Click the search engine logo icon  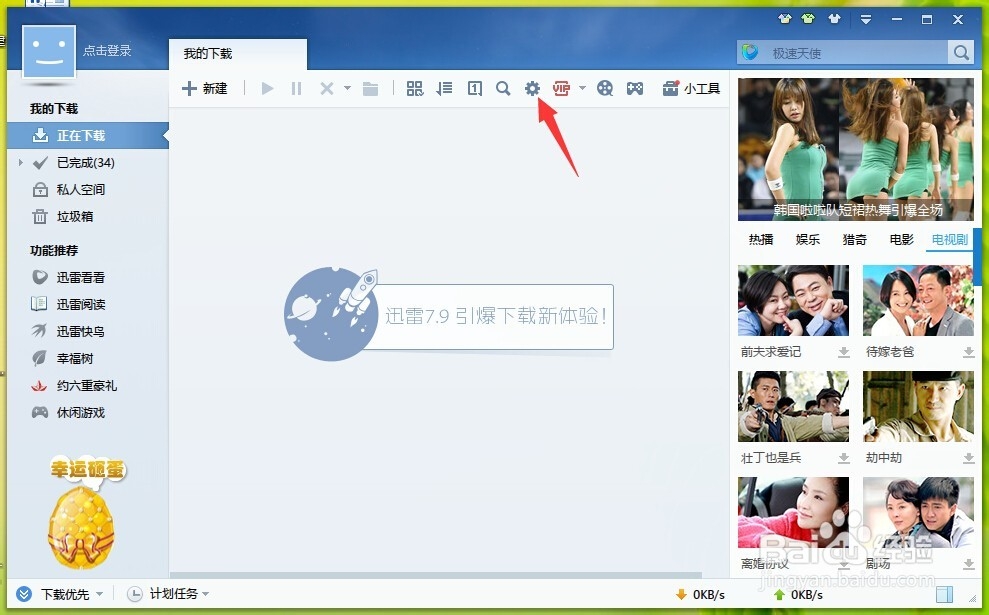pos(750,52)
